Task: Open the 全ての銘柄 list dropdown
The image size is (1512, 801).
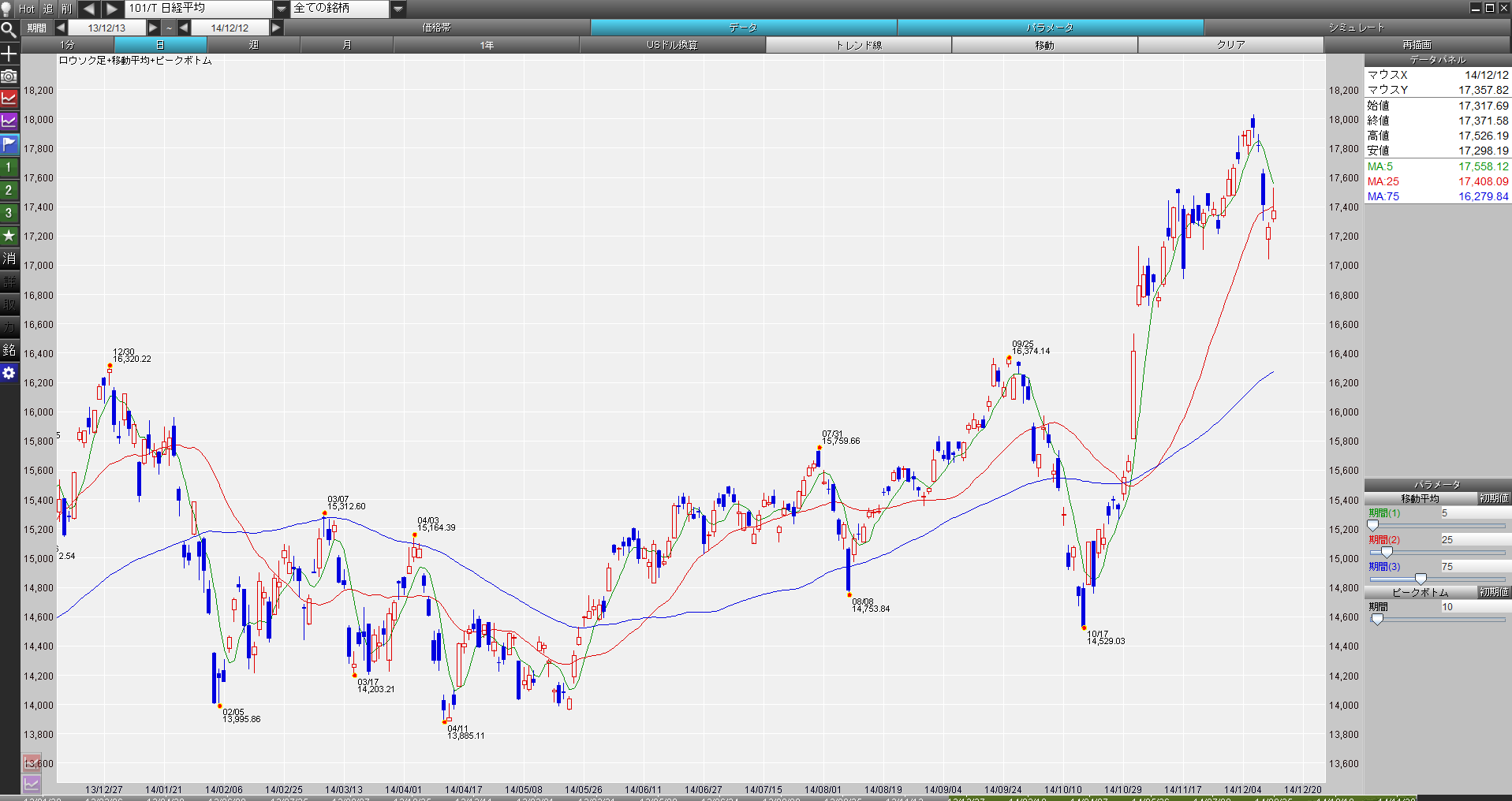Action: 398,9
